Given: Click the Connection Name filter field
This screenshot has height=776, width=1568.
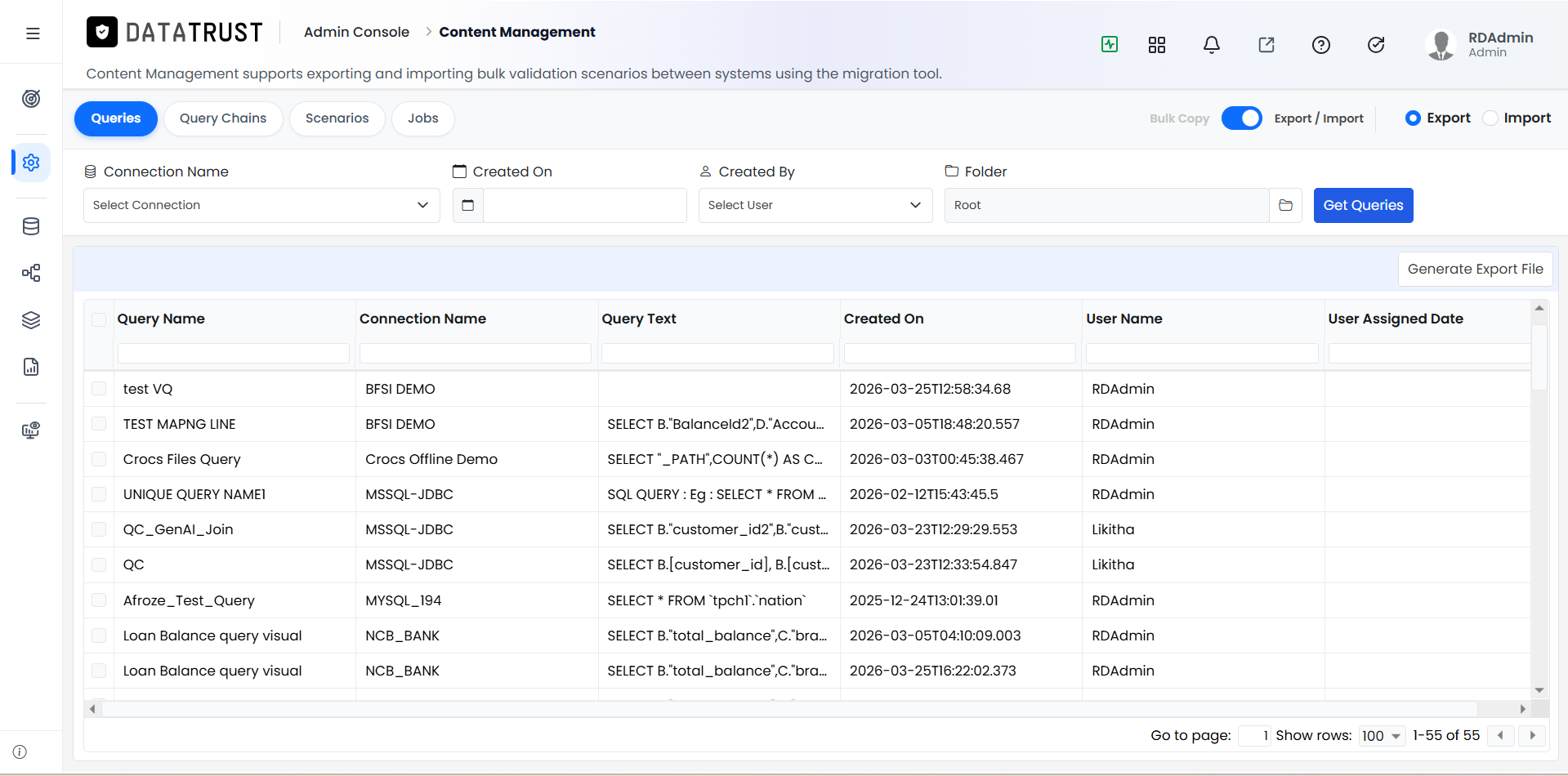Looking at the screenshot, I should (x=476, y=353).
